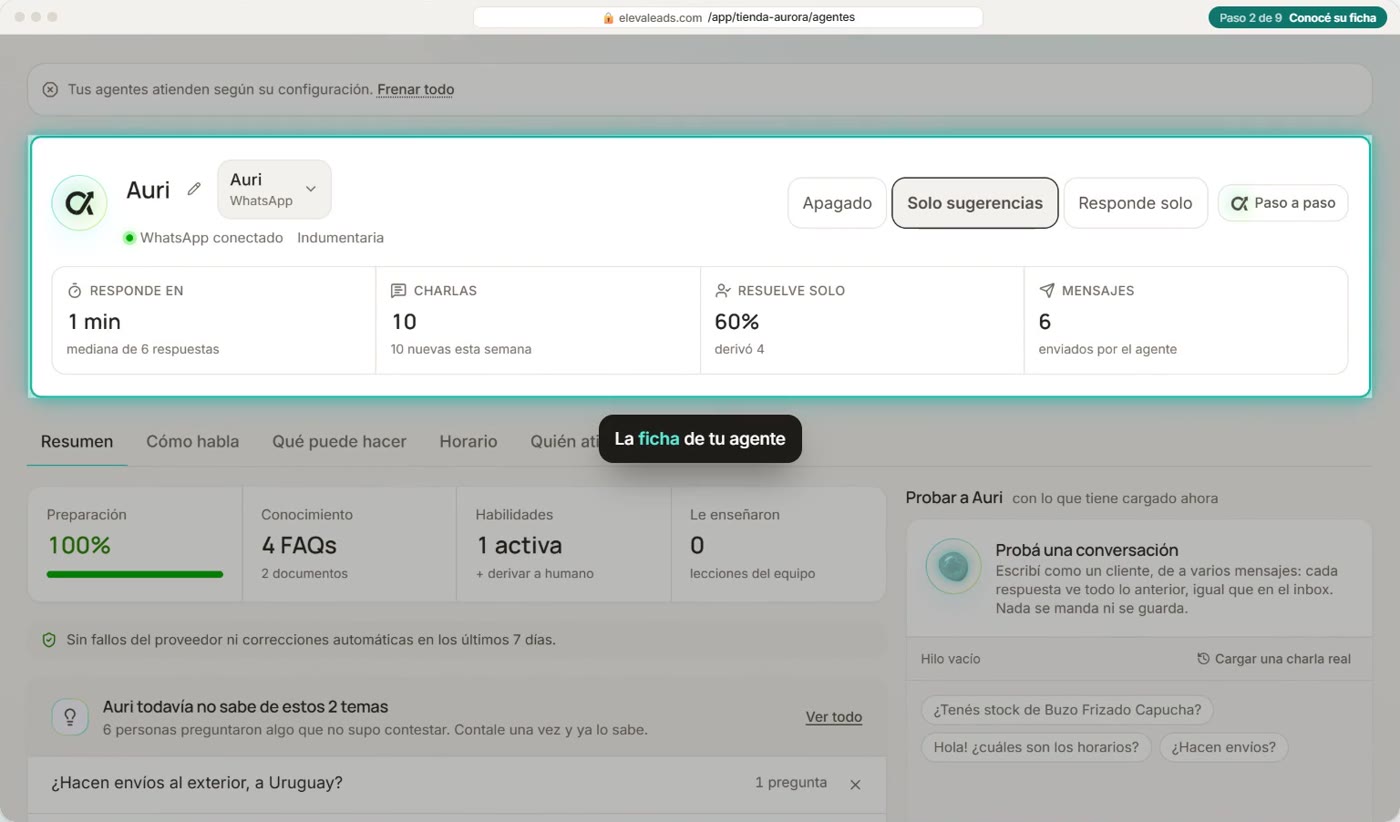Switch to the Qué puede hacer tab

point(339,441)
